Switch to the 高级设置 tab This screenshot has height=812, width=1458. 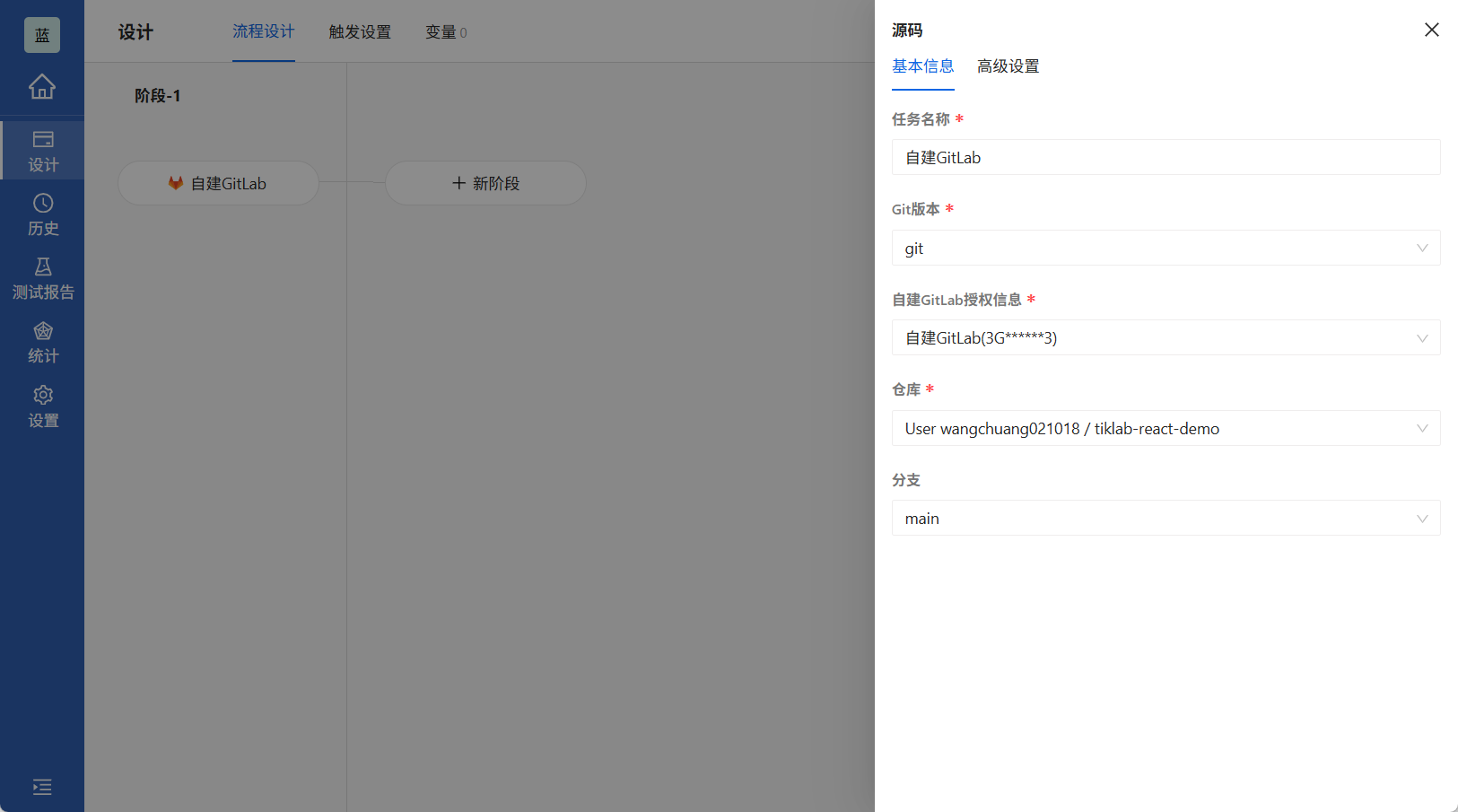click(x=1008, y=66)
